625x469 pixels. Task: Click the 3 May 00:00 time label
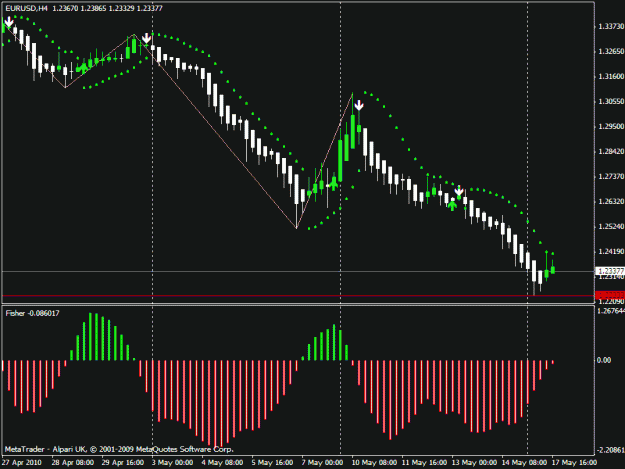tap(172, 462)
